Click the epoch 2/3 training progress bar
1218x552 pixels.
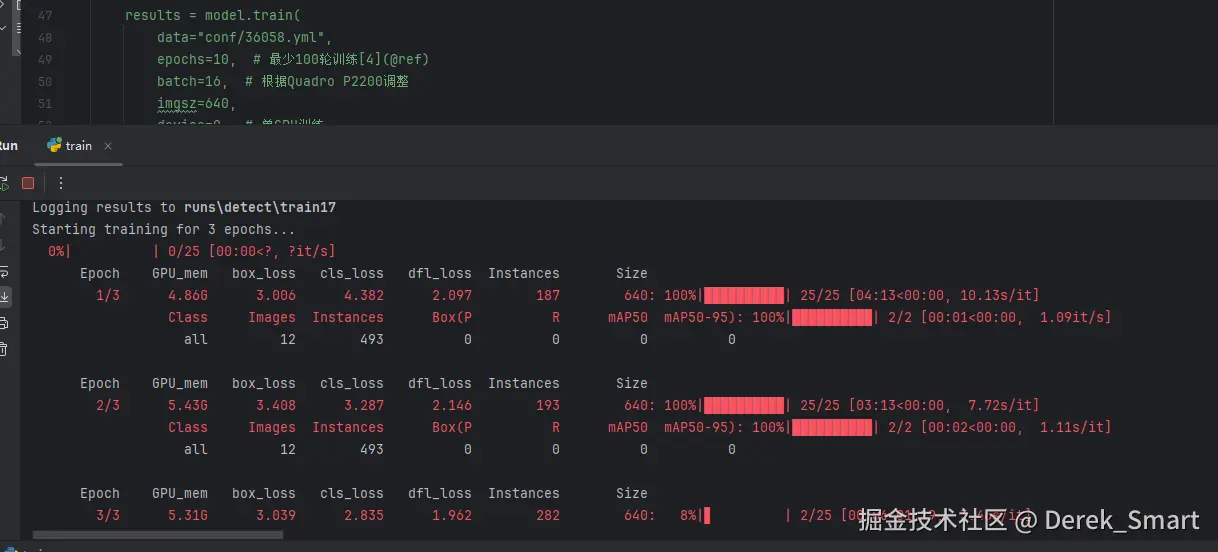coord(744,405)
